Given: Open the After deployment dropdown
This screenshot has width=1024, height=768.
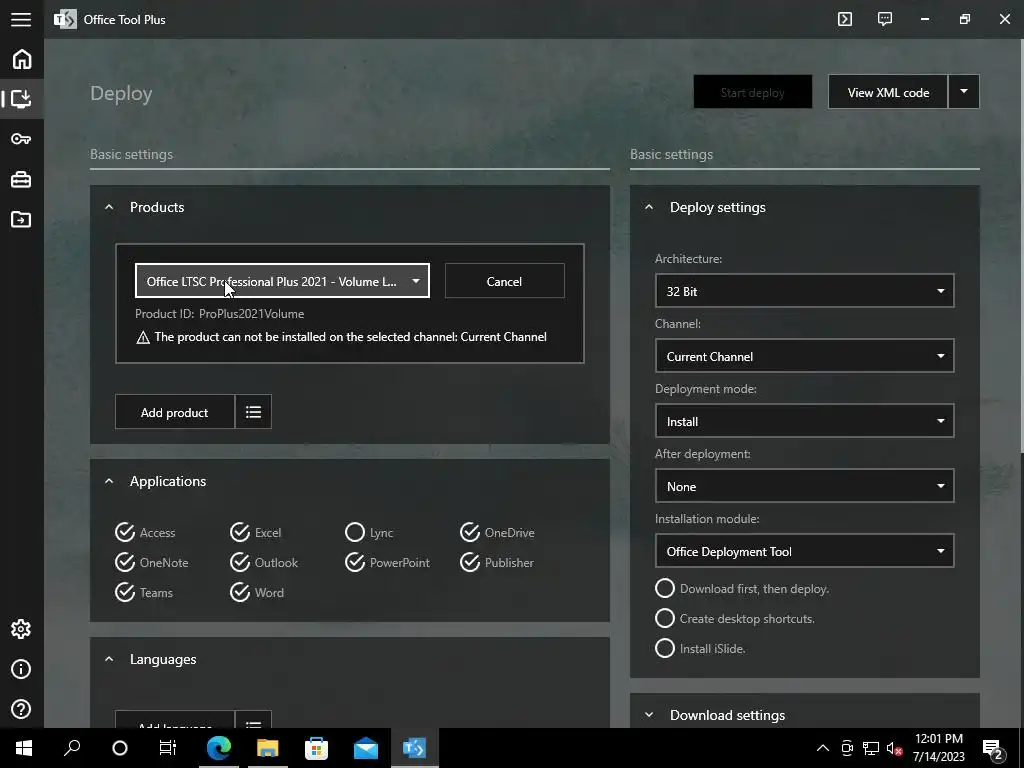Looking at the screenshot, I should 804,486.
